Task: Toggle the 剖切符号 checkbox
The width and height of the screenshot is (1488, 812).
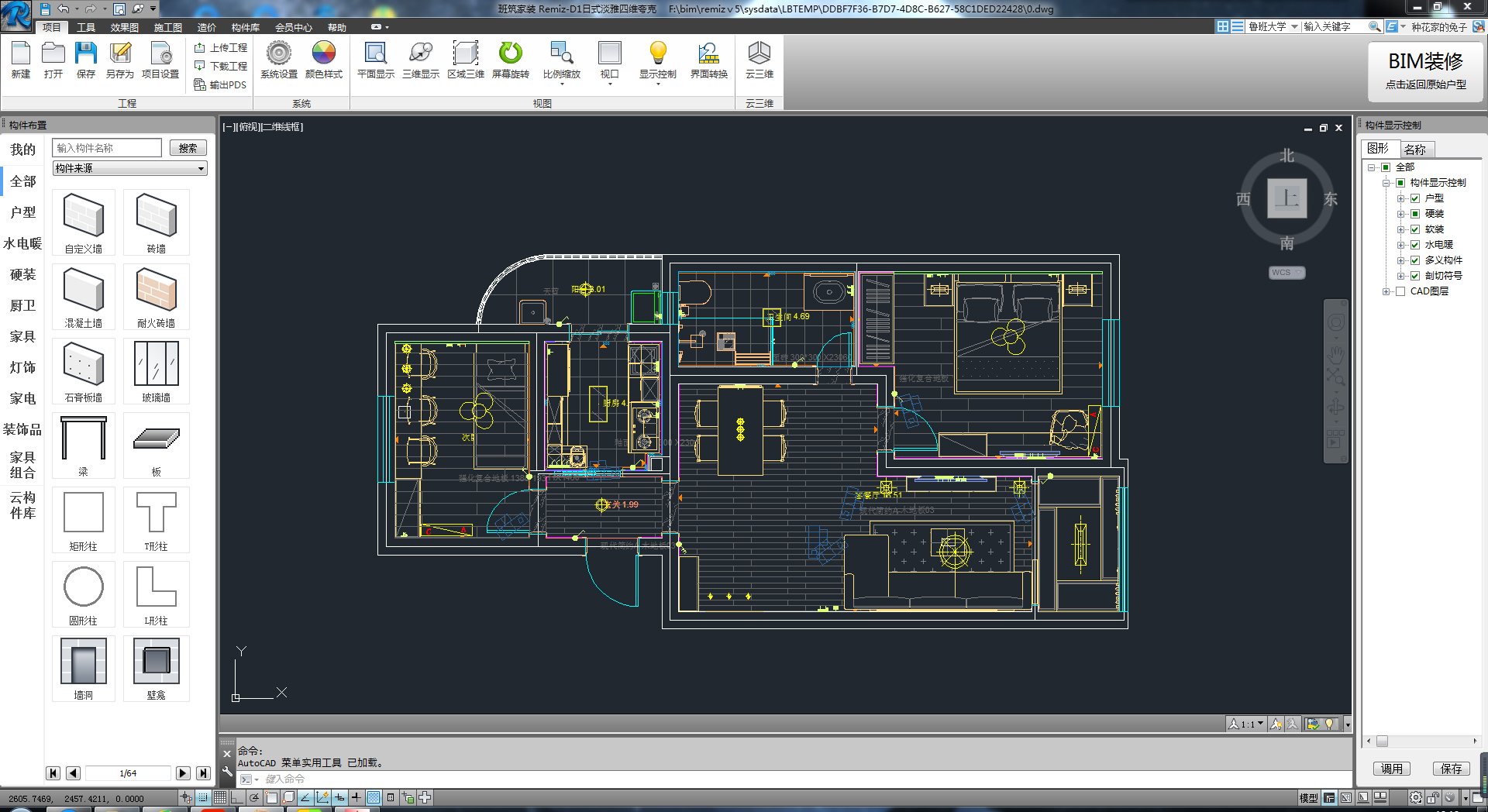Action: (x=1415, y=276)
